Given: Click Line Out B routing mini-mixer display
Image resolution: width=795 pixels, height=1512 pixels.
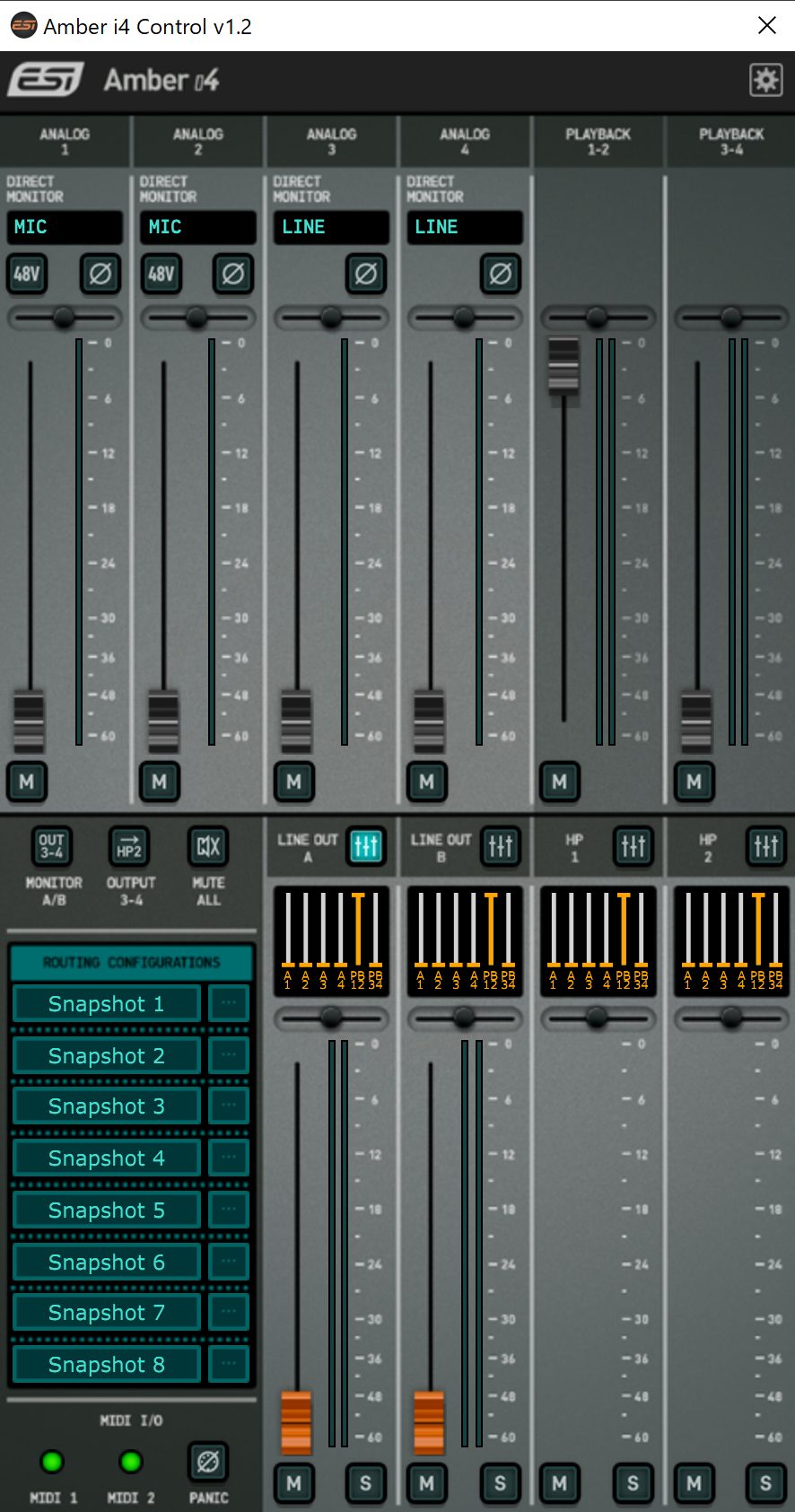Looking at the screenshot, I should click(465, 941).
